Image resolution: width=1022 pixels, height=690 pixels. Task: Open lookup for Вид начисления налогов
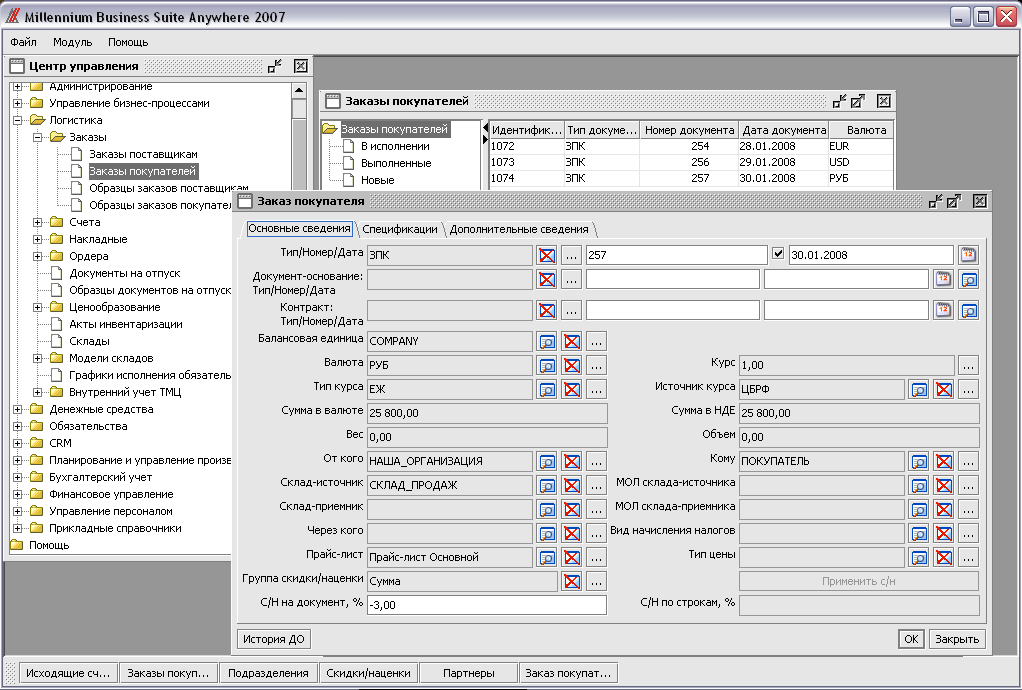(919, 534)
